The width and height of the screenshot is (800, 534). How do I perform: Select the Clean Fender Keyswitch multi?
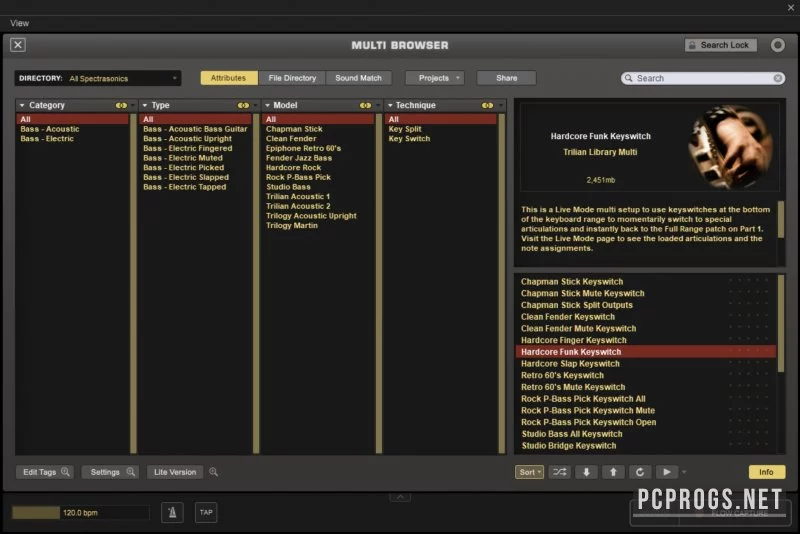coord(645,317)
